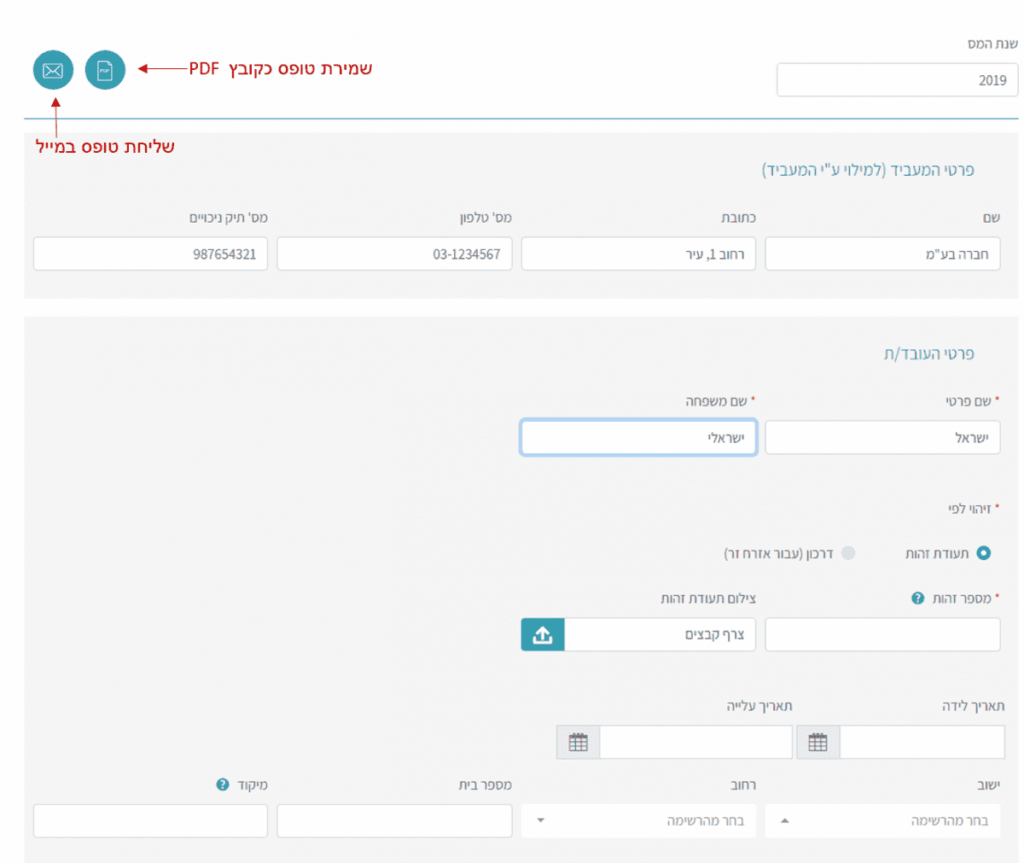This screenshot has height=863, width=1024.
Task: Click the deductions file number field
Action: 150,254
